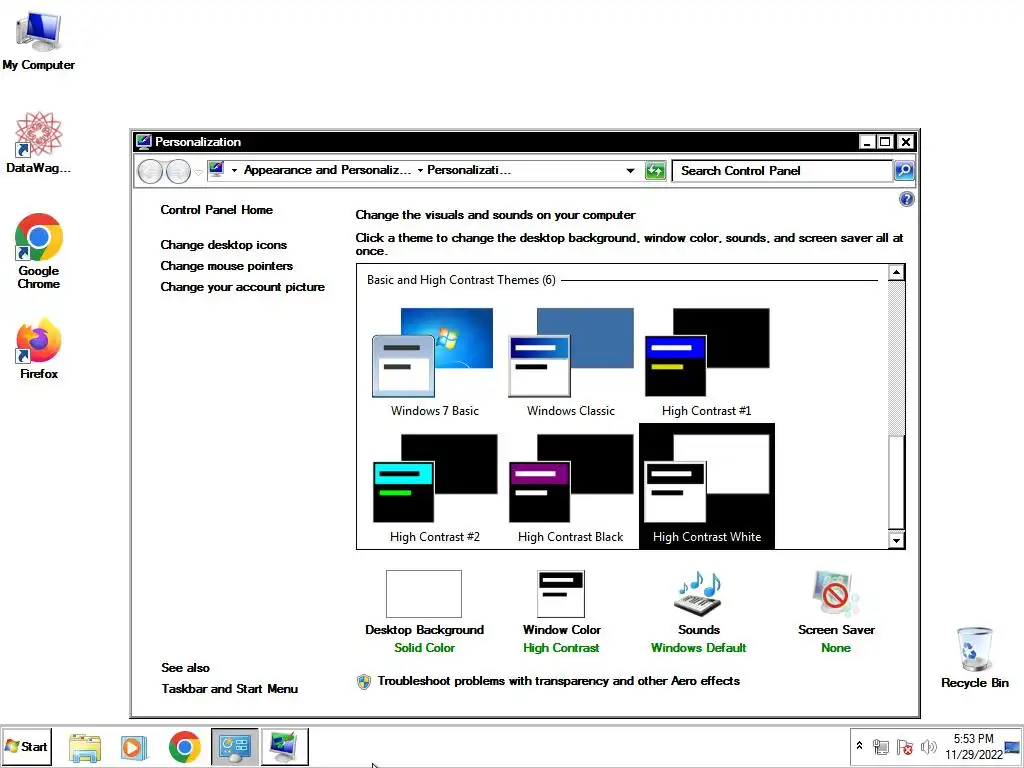This screenshot has height=768, width=1024.
Task: Click the None screen saver link
Action: point(836,648)
